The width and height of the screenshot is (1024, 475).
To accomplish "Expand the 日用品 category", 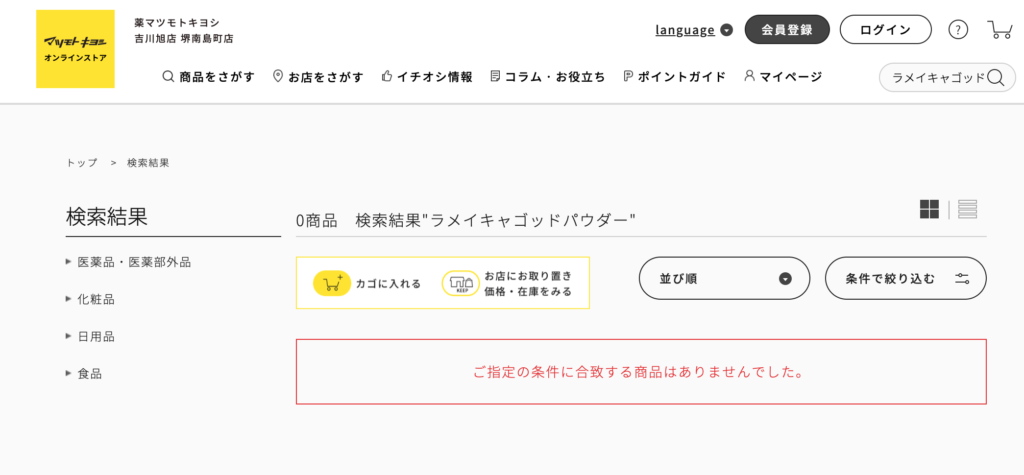I will 90,336.
